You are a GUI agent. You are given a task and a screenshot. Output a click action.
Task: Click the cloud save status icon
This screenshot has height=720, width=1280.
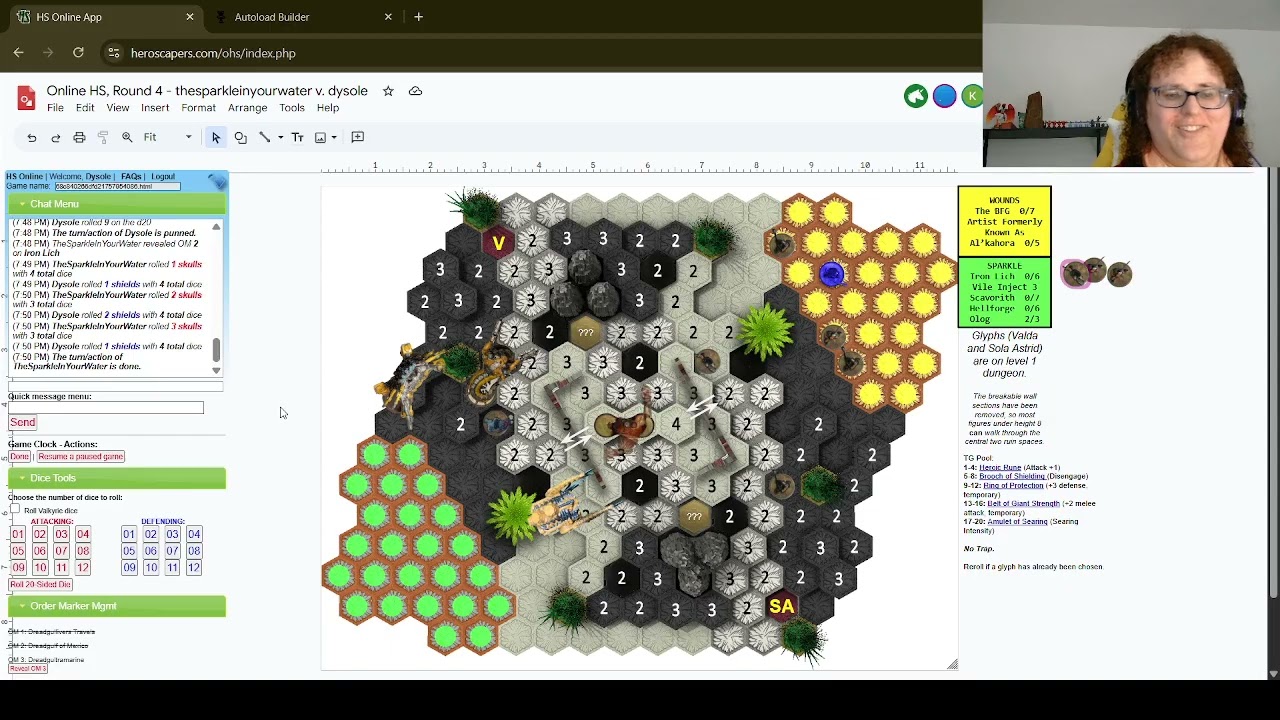(415, 91)
